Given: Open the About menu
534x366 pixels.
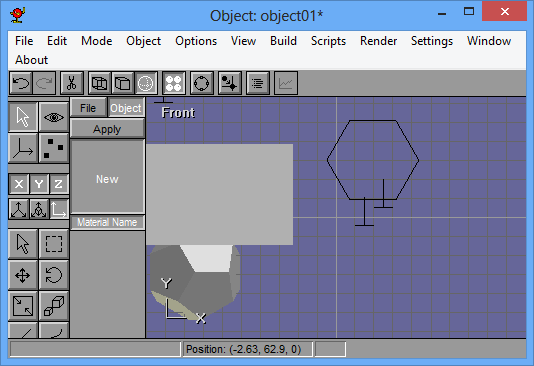Looking at the screenshot, I should [32, 60].
